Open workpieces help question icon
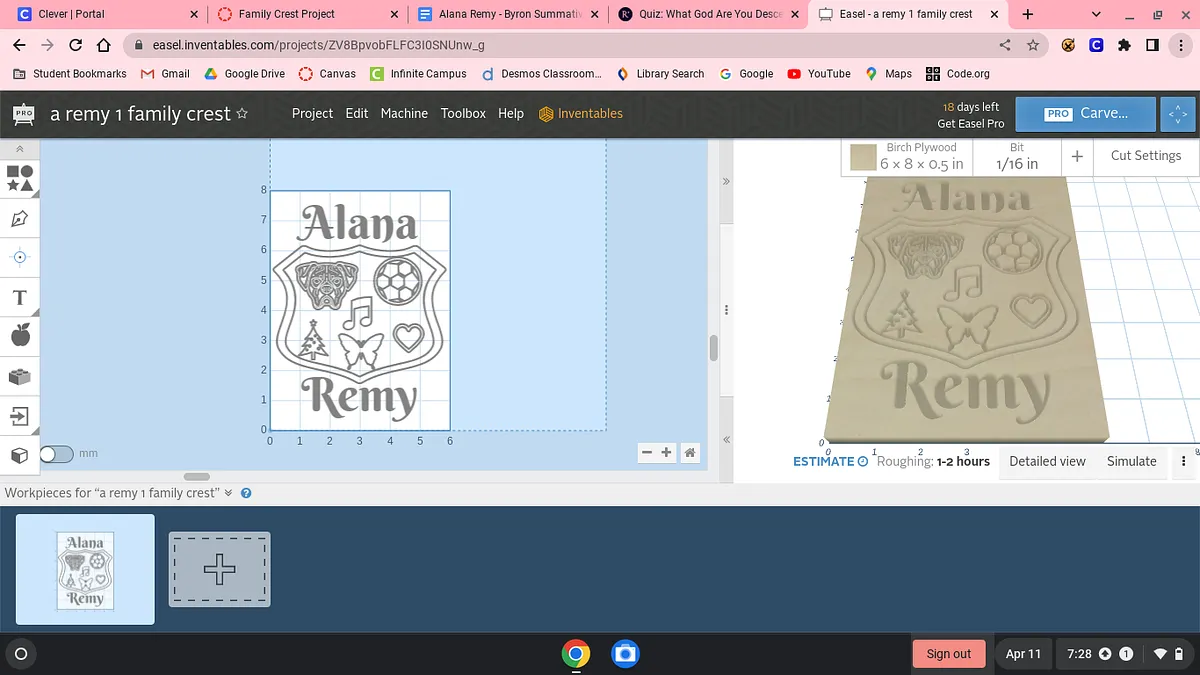This screenshot has height=675, width=1200. 246,493
